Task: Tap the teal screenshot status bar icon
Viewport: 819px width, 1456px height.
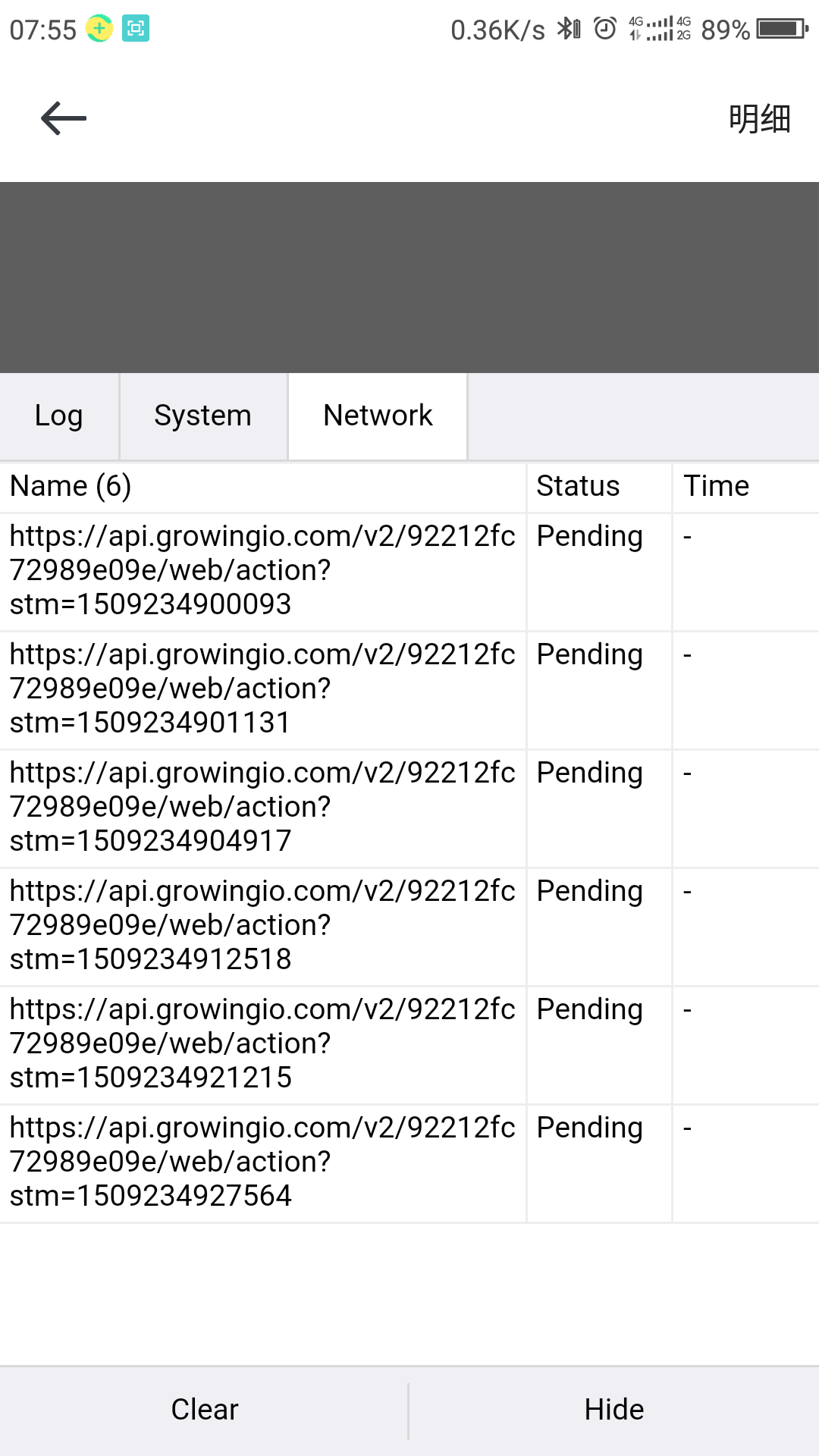Action: coord(136,29)
